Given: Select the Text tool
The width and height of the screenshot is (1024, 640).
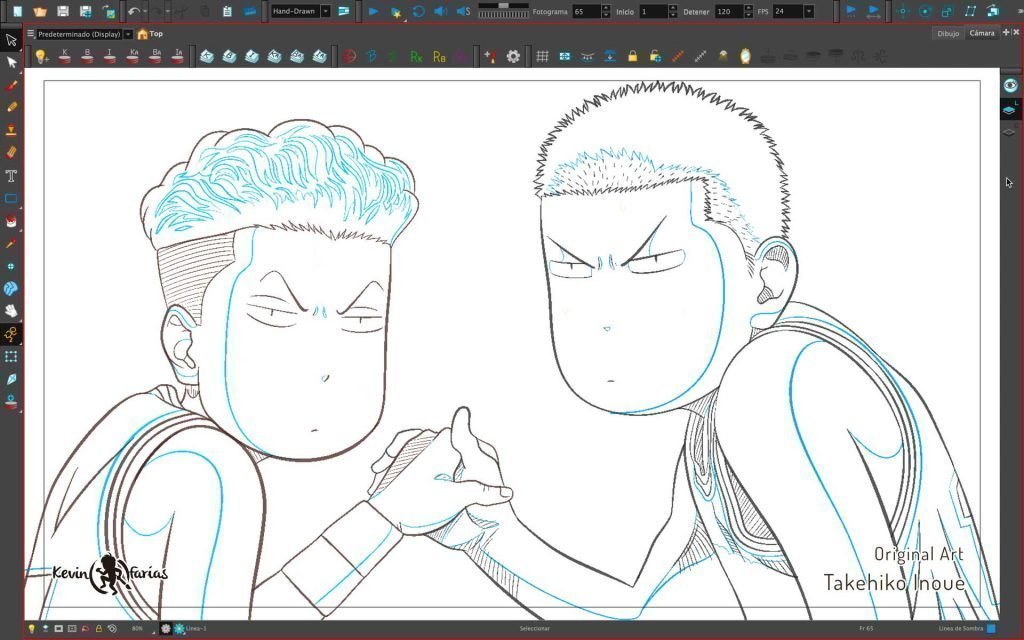Looking at the screenshot, I should click(11, 176).
